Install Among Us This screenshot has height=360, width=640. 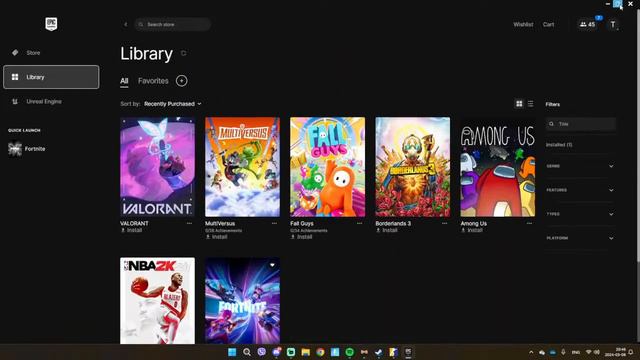[472, 230]
